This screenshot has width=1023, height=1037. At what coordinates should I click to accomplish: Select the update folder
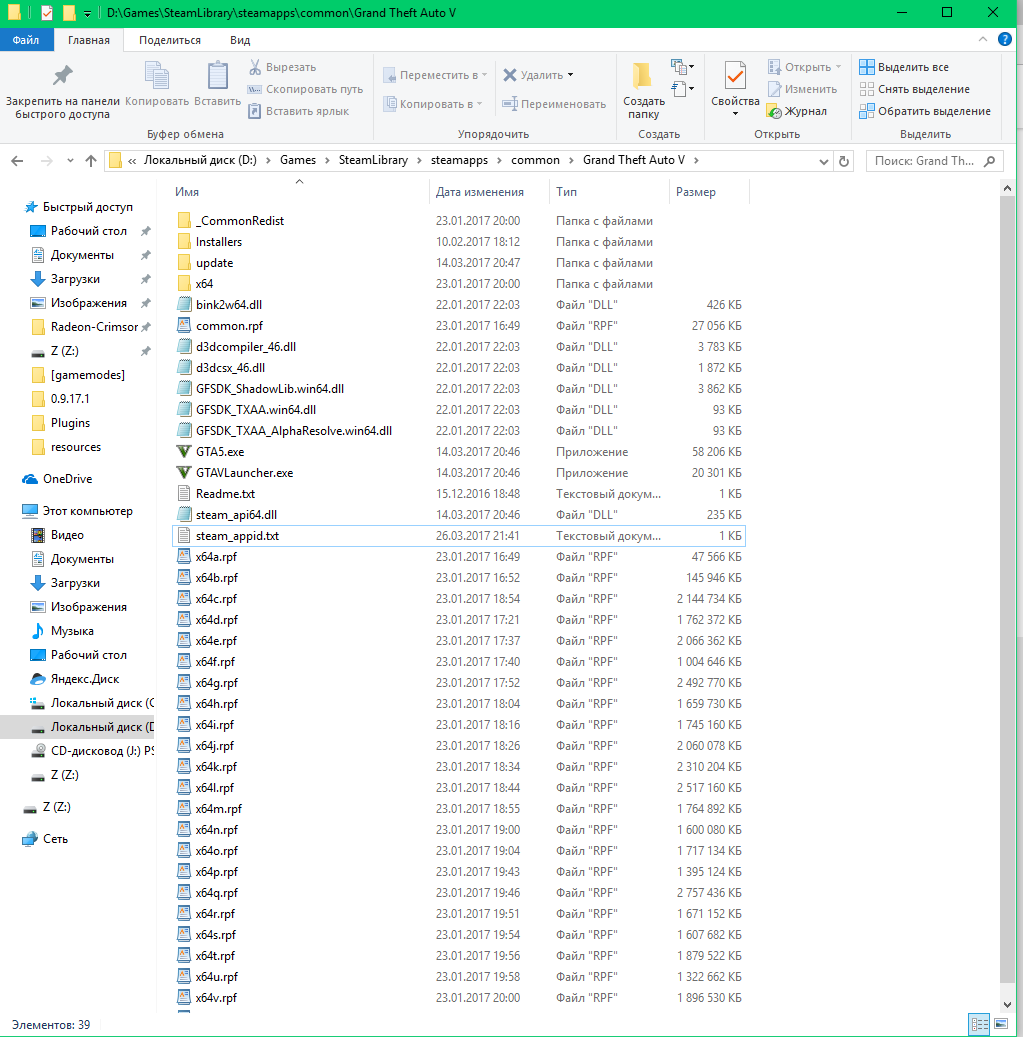(458, 263)
